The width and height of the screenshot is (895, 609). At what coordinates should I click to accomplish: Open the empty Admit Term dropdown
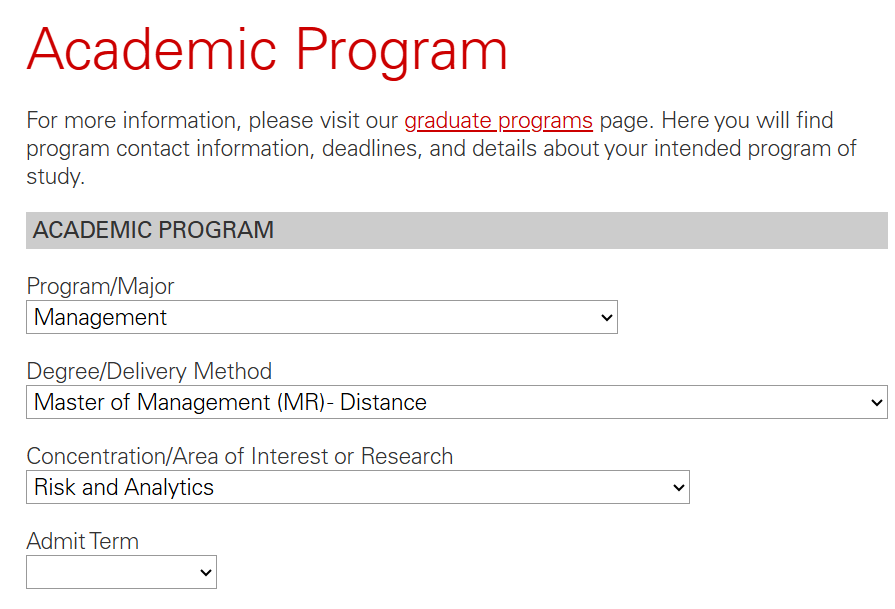tap(121, 573)
